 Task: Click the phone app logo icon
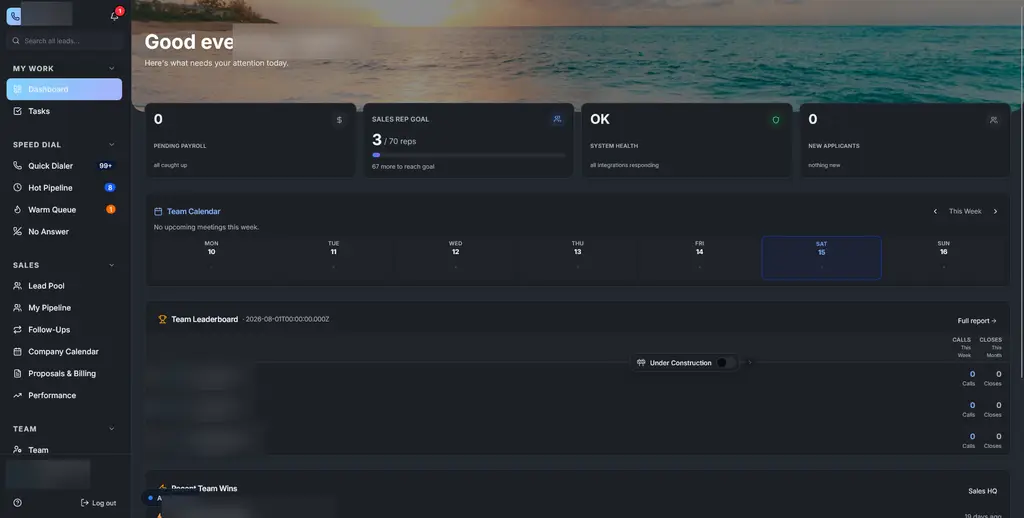click(14, 16)
